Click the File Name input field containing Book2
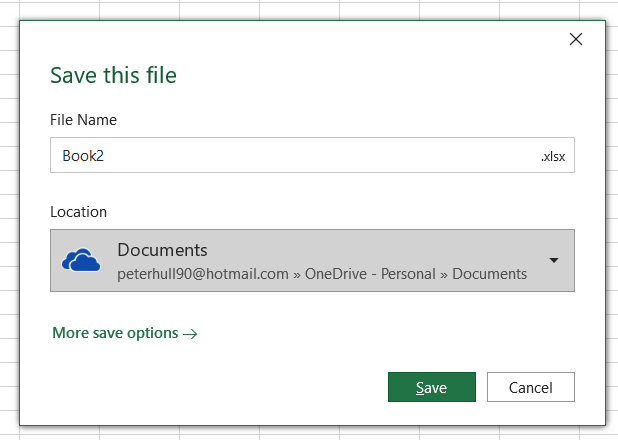 (x=312, y=155)
